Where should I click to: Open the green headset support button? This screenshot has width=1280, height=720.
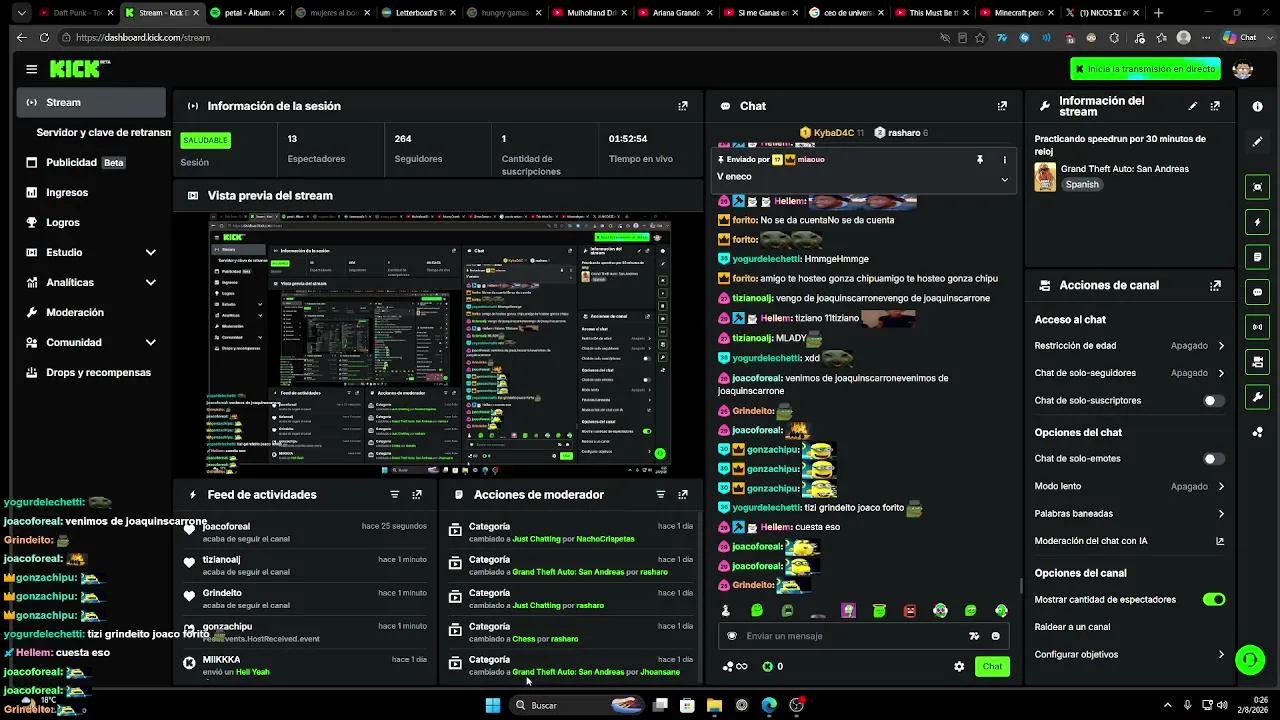click(x=1249, y=660)
